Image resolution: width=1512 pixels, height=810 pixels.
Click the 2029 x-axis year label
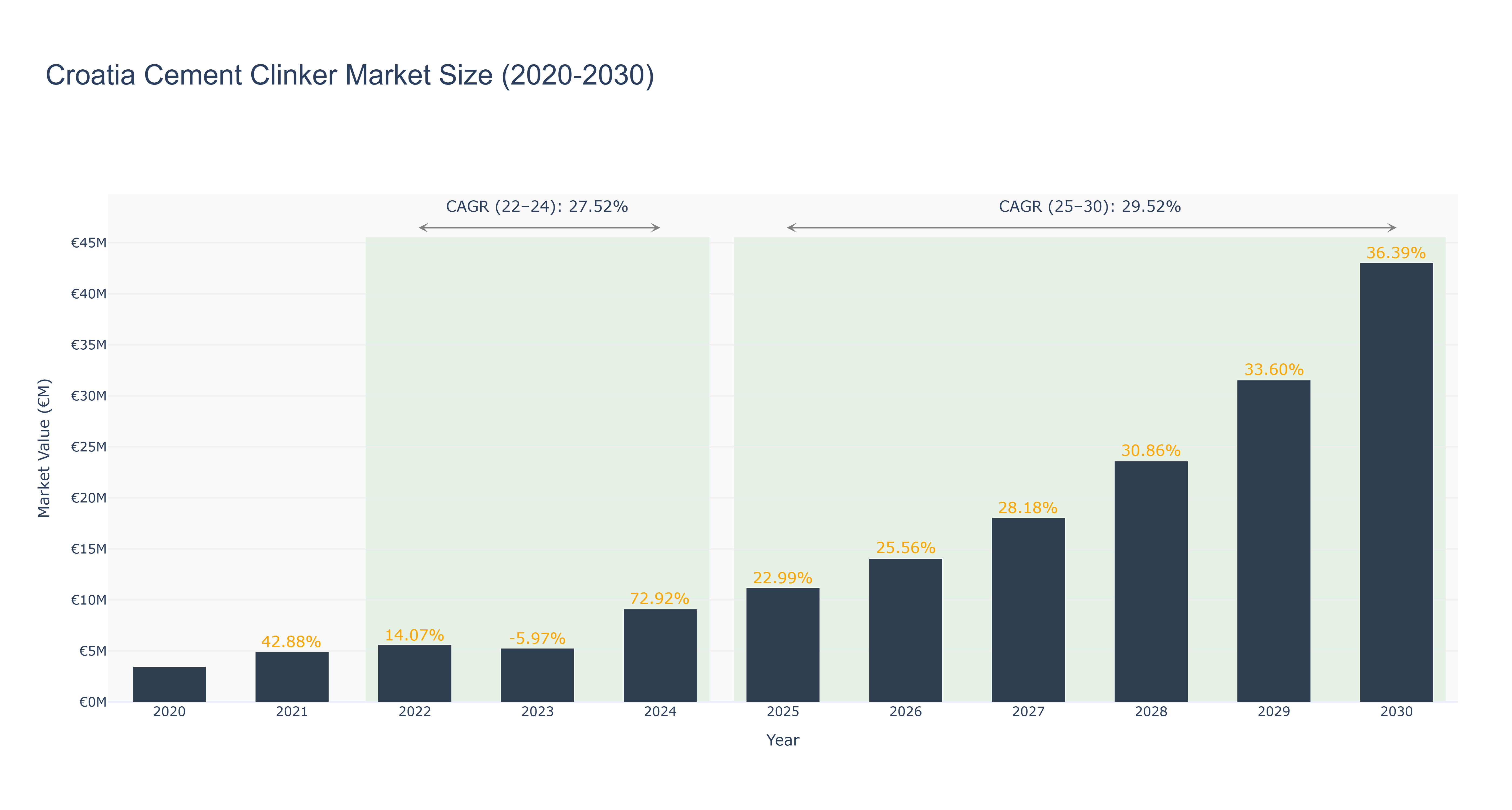(x=1274, y=712)
